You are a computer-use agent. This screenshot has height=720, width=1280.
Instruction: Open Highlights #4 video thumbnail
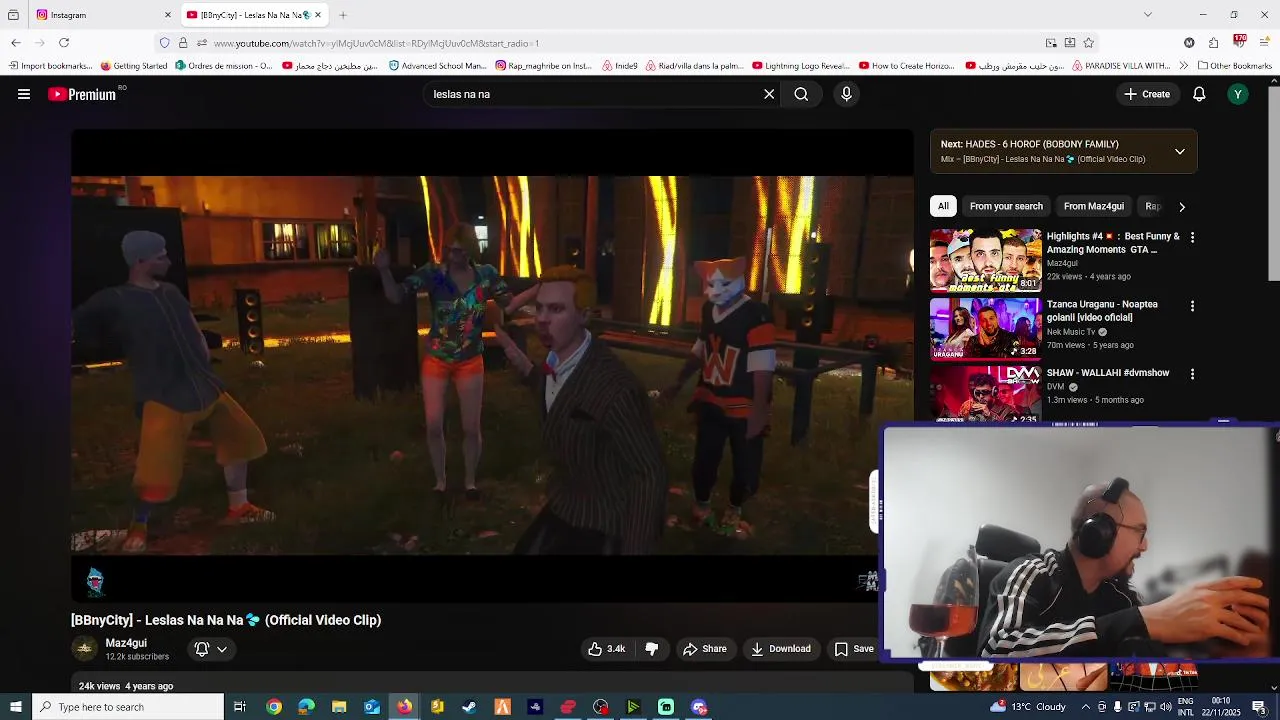[986, 260]
